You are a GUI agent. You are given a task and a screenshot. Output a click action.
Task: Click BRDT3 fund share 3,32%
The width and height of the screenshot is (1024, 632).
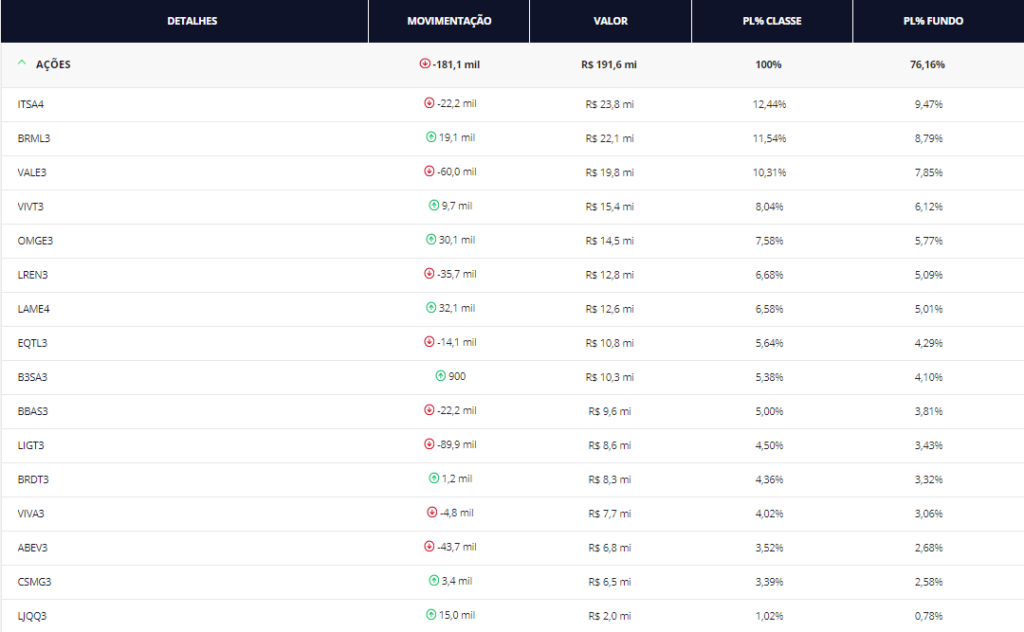point(929,479)
